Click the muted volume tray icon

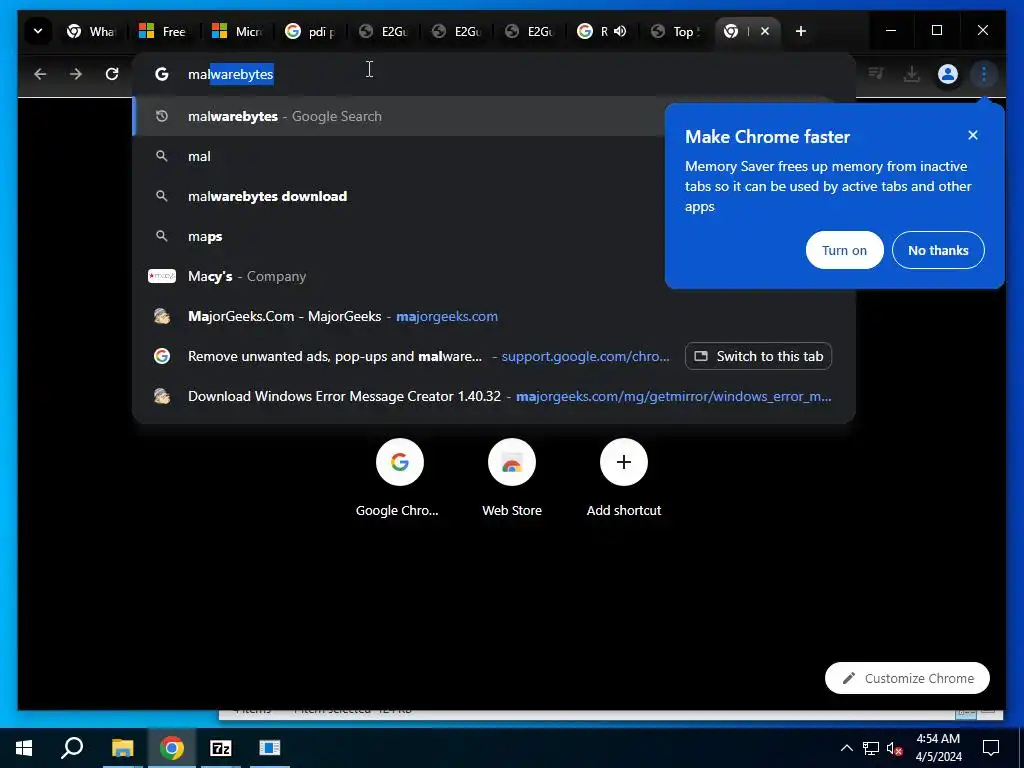(x=894, y=748)
